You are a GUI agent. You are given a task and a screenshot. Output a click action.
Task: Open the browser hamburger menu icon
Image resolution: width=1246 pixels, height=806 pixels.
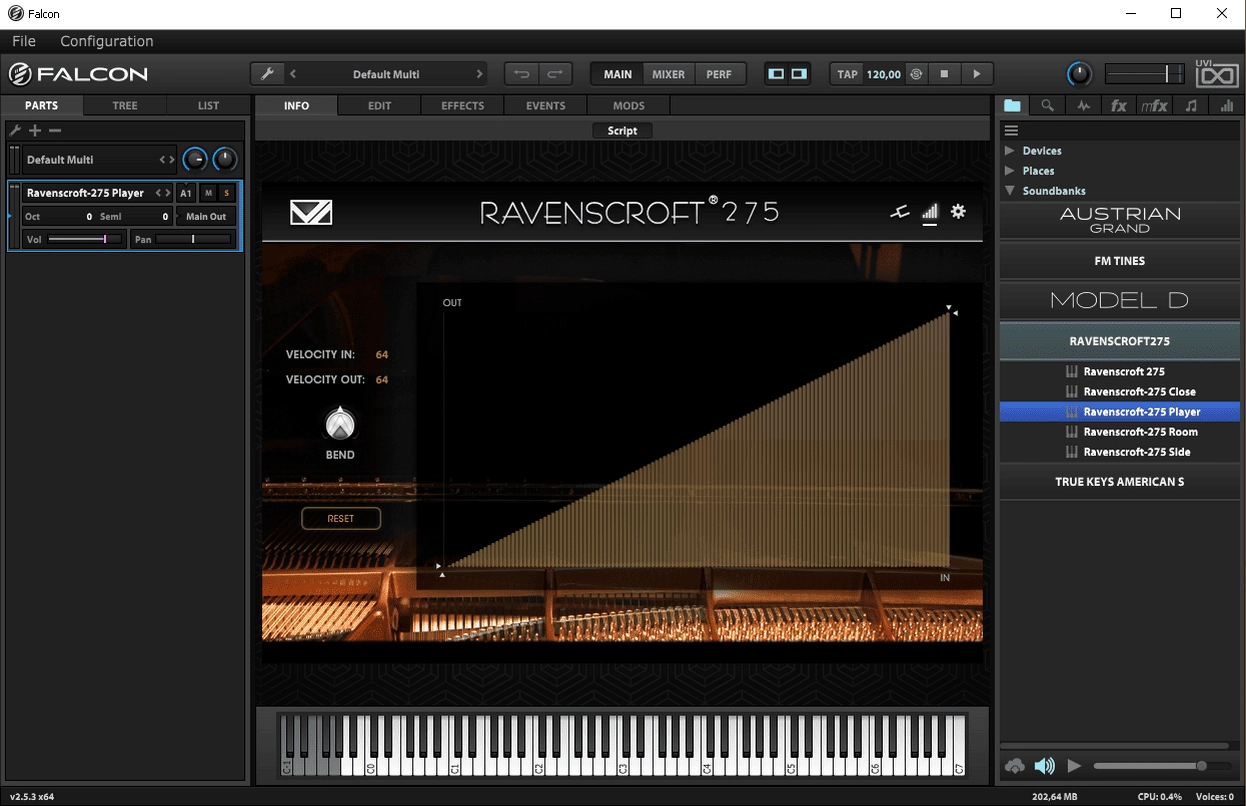coord(1011,130)
